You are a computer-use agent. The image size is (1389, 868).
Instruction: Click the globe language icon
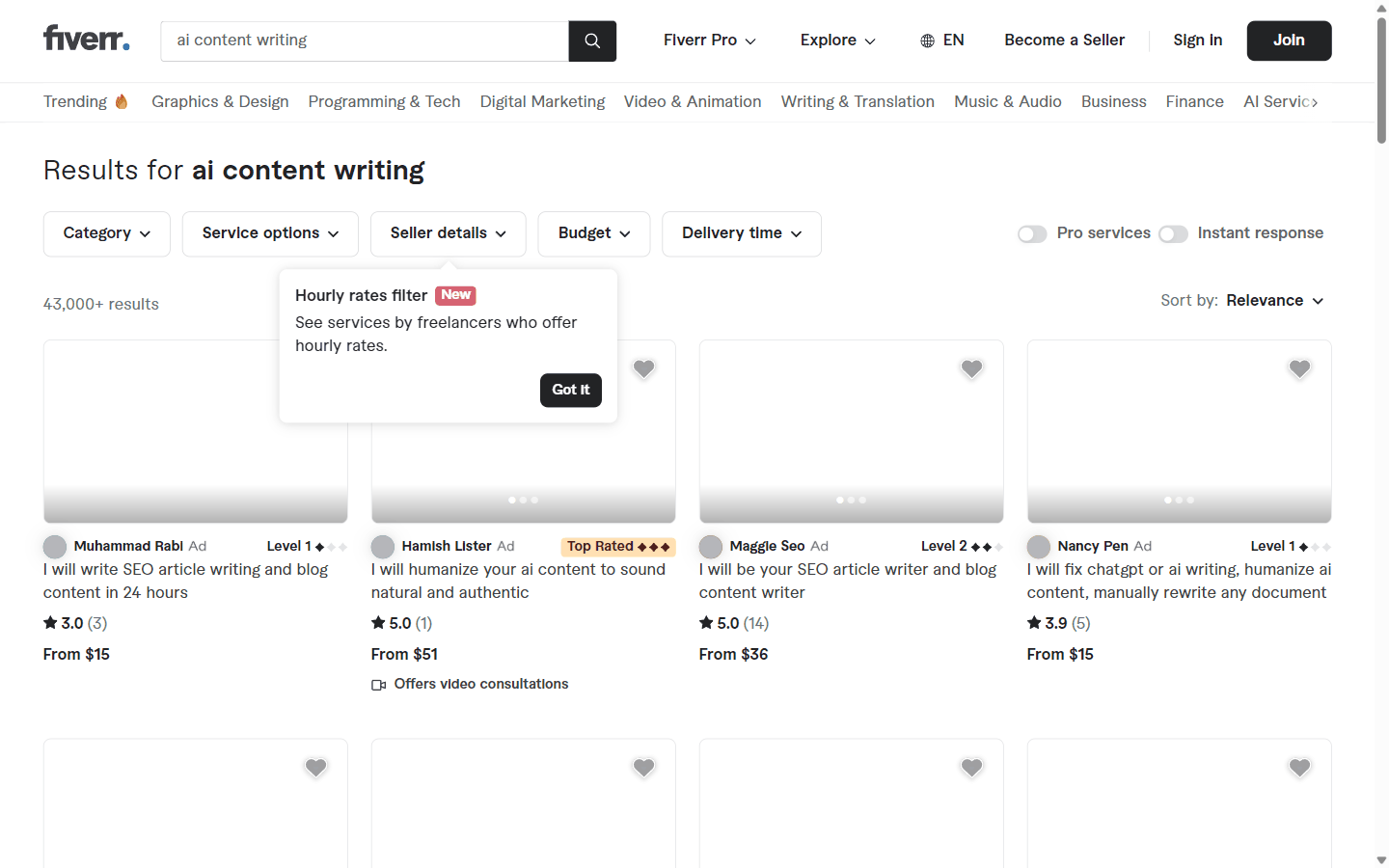tap(927, 41)
